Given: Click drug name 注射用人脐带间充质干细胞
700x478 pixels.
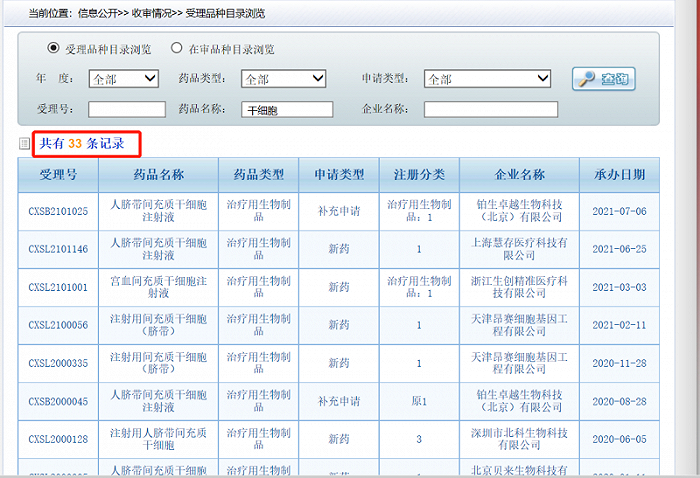Looking at the screenshot, I should [x=158, y=439].
